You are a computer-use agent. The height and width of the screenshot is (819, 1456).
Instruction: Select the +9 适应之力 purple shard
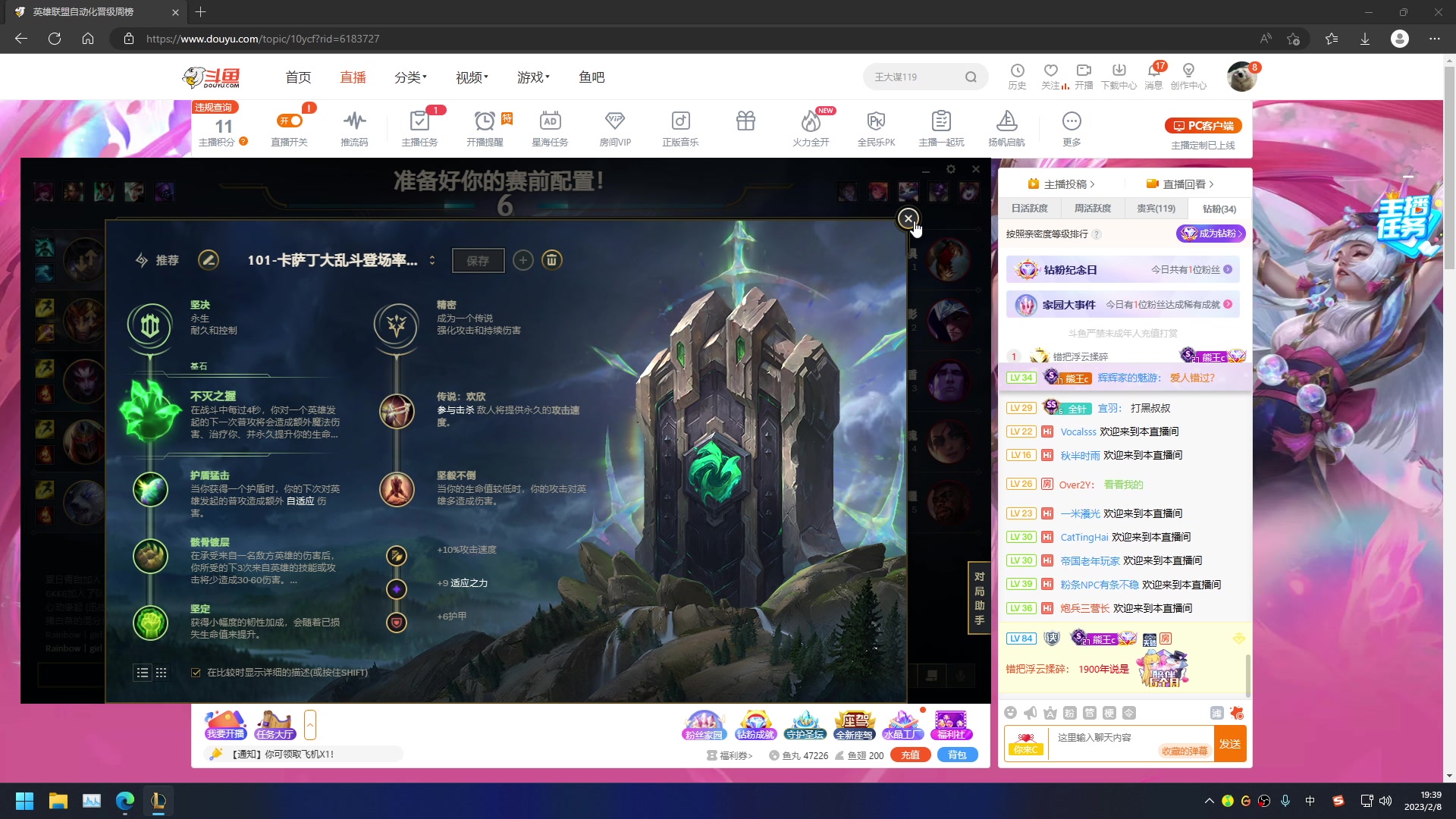pos(397,588)
